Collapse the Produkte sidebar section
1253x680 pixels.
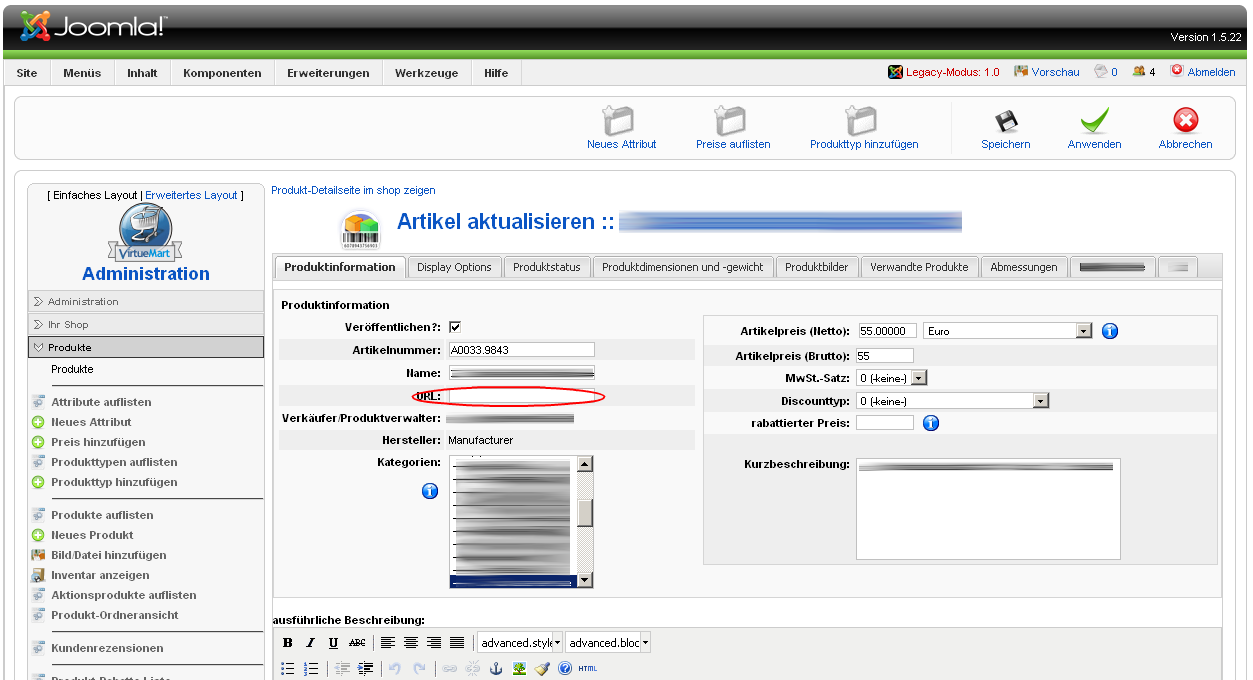click(x=146, y=347)
